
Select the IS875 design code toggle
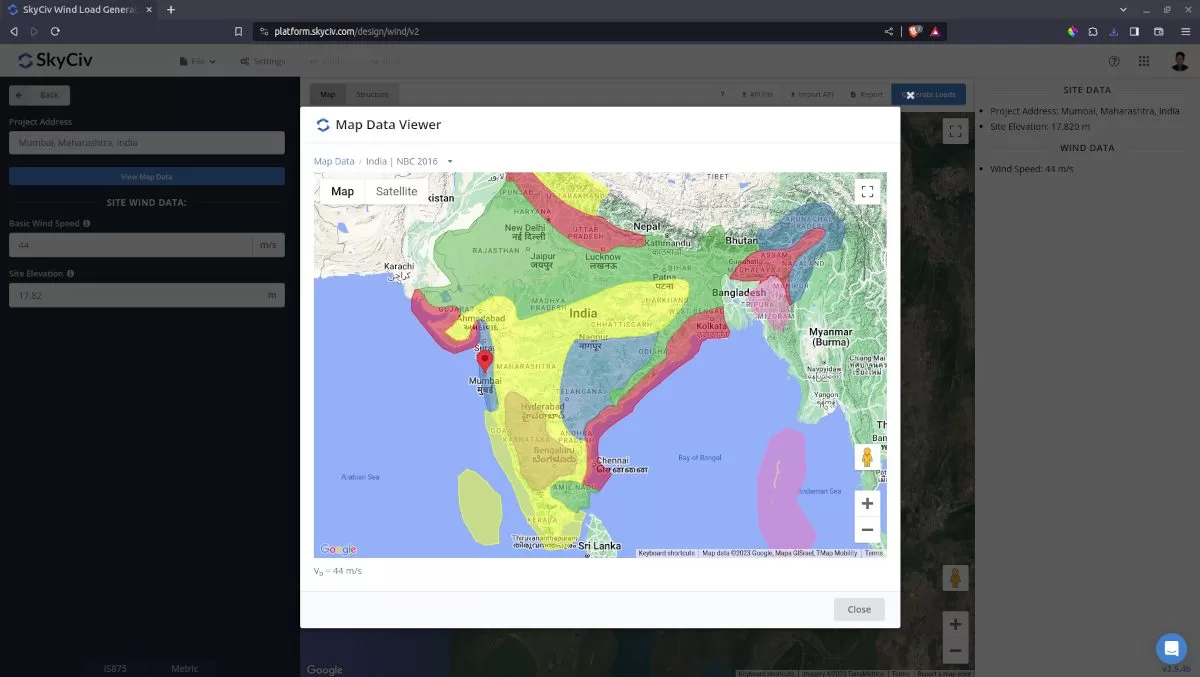coord(115,668)
